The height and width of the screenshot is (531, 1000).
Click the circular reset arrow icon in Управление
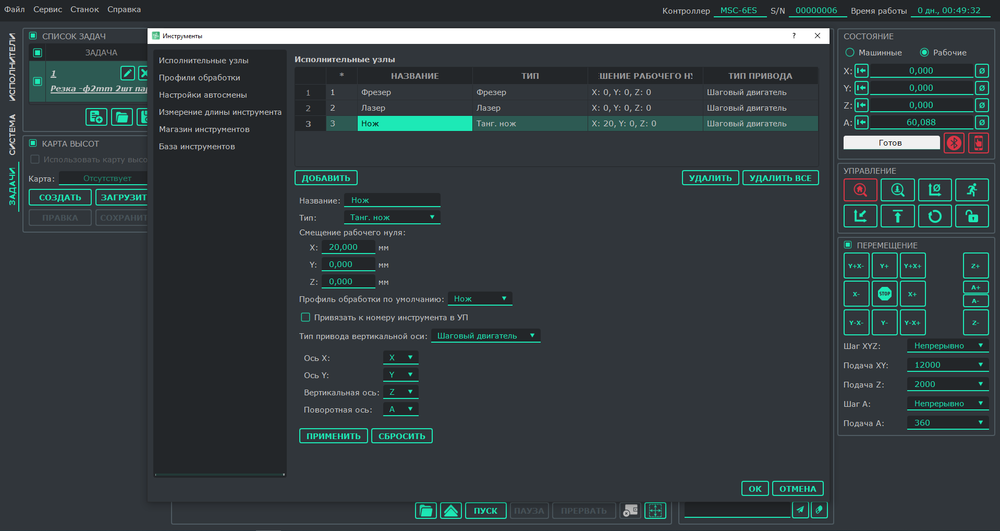coord(934,216)
